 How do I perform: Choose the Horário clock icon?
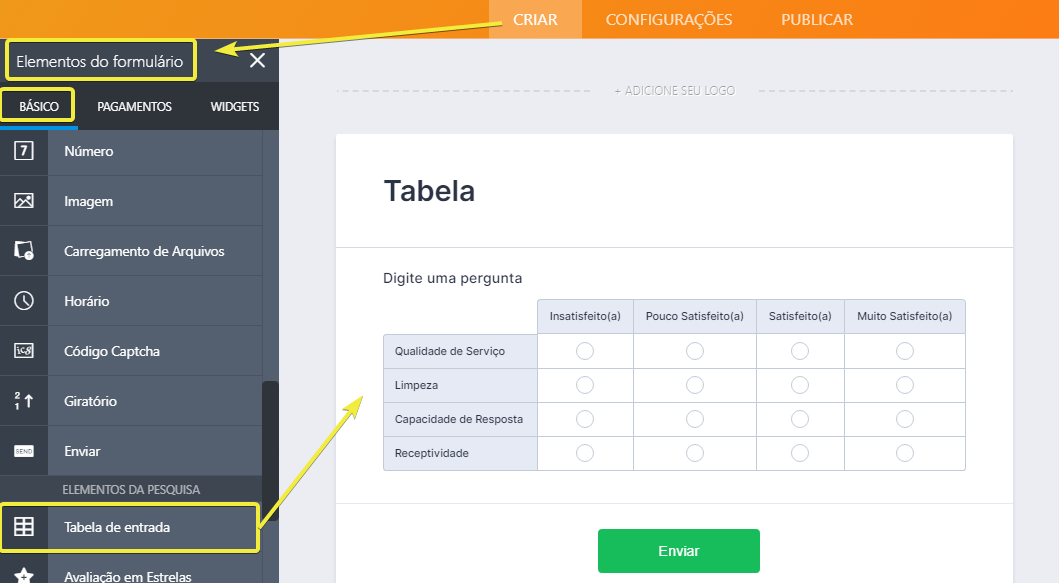[24, 301]
